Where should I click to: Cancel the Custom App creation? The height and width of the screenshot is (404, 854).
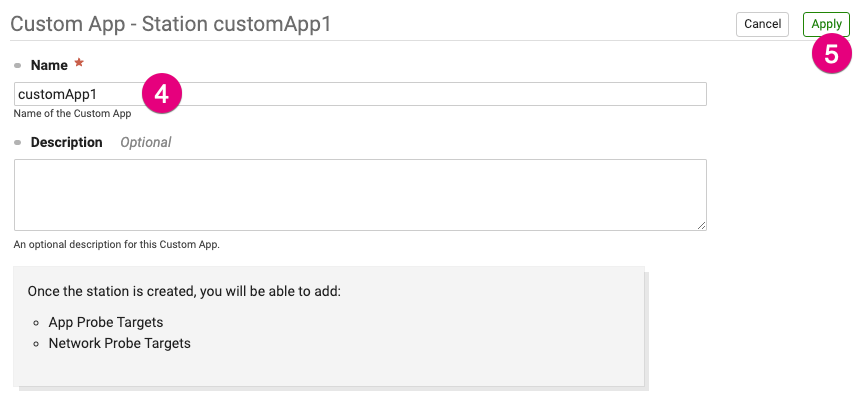(762, 25)
